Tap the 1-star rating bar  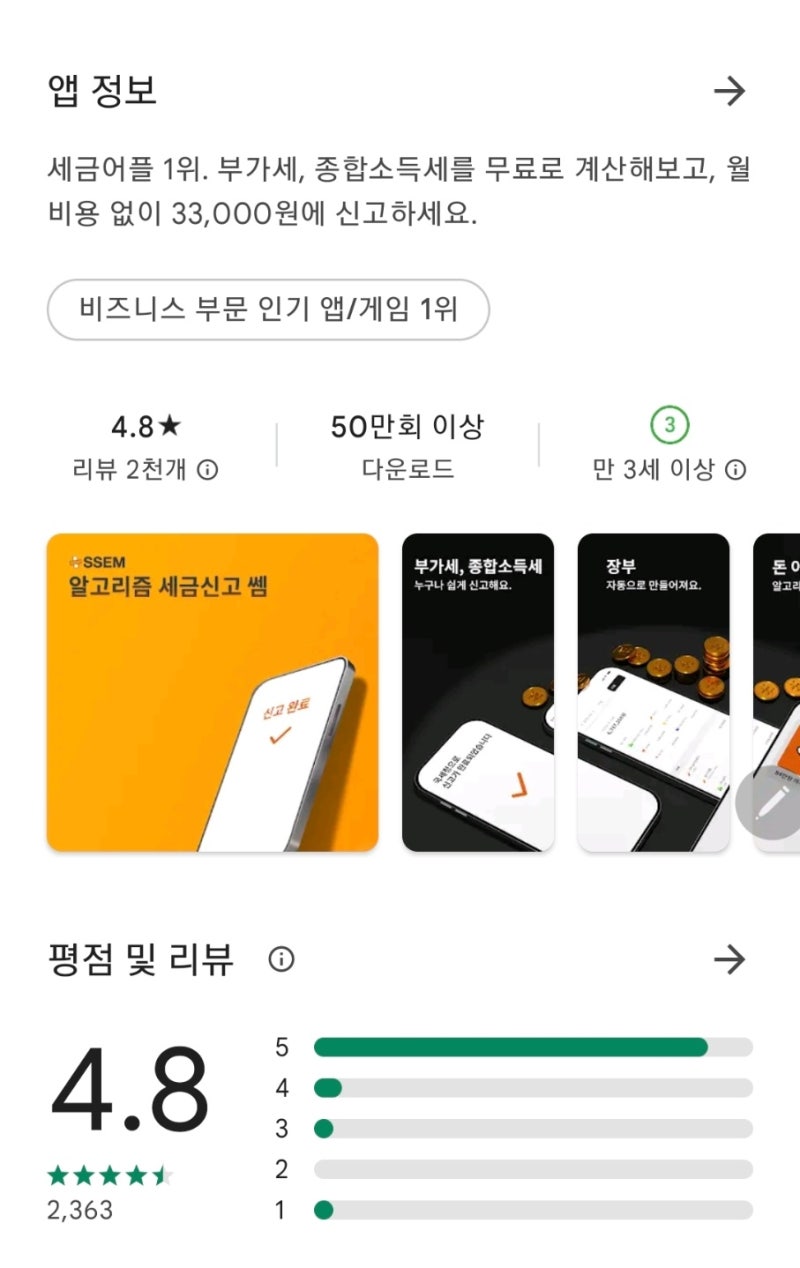point(533,1211)
